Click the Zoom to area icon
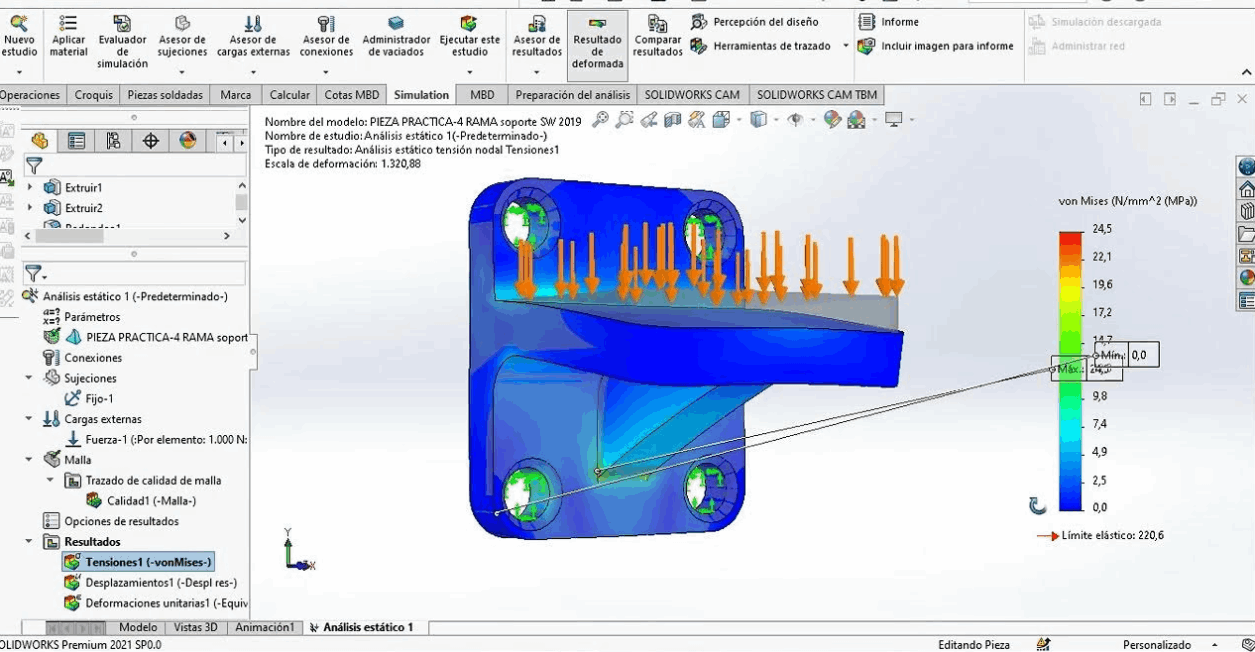This screenshot has height=652, width=1255. tap(624, 120)
